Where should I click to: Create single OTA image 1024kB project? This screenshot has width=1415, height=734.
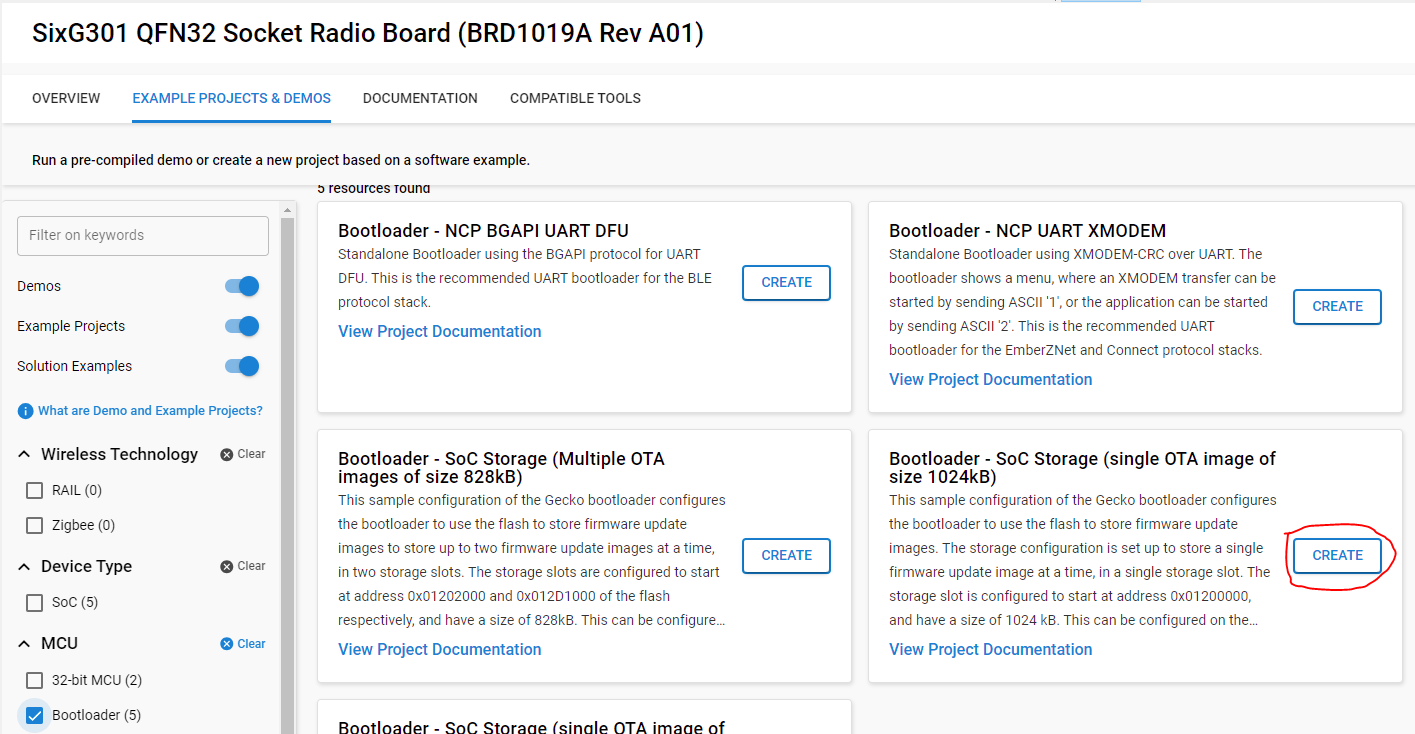click(x=1337, y=555)
